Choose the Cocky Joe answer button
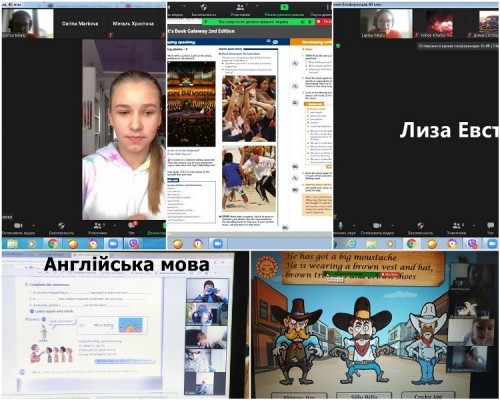500x400 pixels. [x=428, y=396]
